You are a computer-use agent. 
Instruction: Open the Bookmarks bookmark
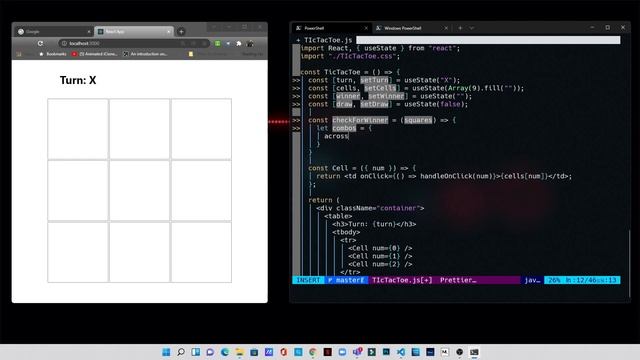tap(53, 54)
